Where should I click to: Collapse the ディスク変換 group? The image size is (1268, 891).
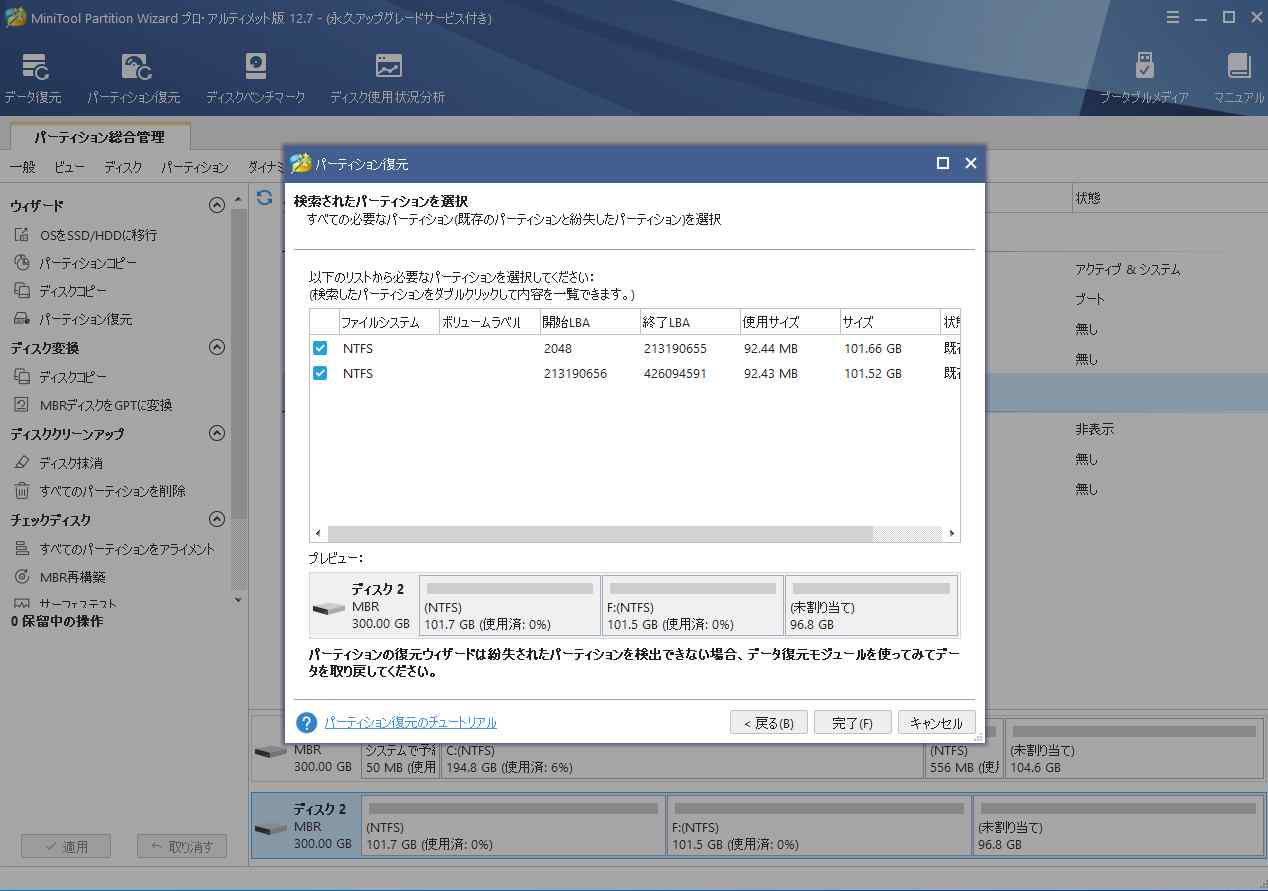tap(216, 347)
